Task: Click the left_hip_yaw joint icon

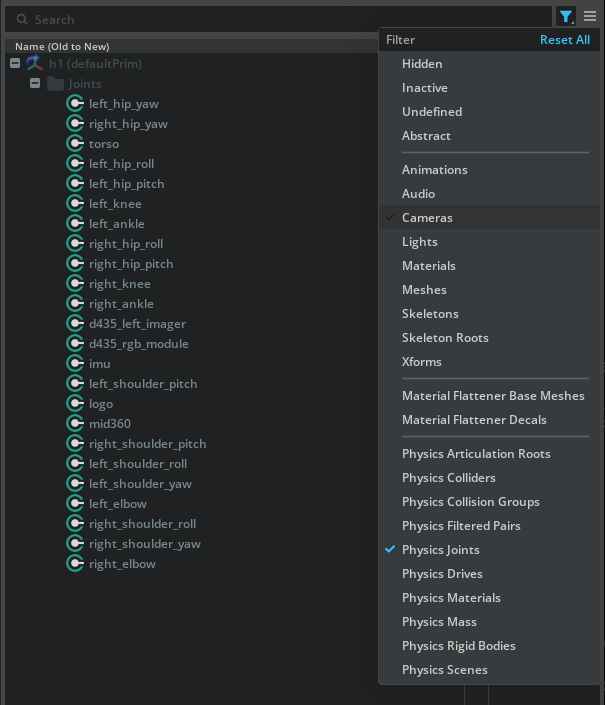Action: click(75, 104)
